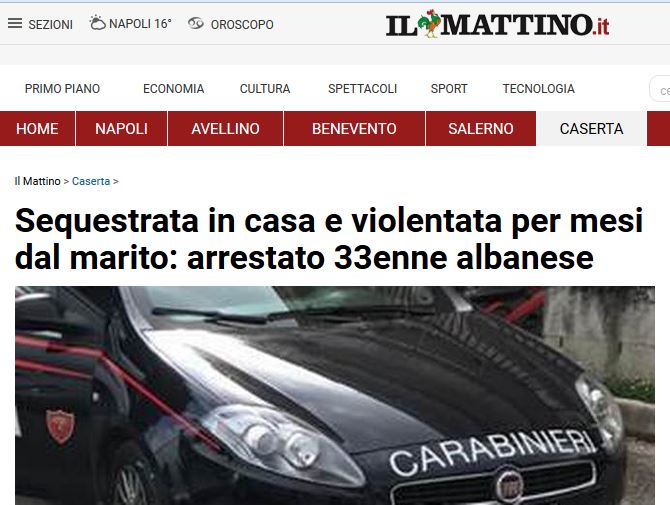Viewport: 670px width, 505px height.
Task: Open the Sezioni label
Action: (x=50, y=25)
